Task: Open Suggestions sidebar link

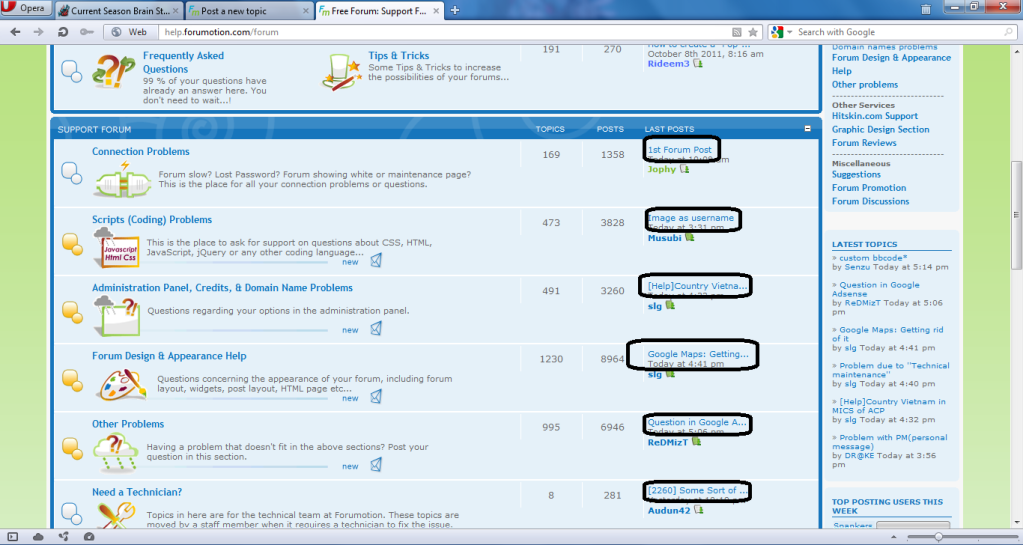Action: 856,175
